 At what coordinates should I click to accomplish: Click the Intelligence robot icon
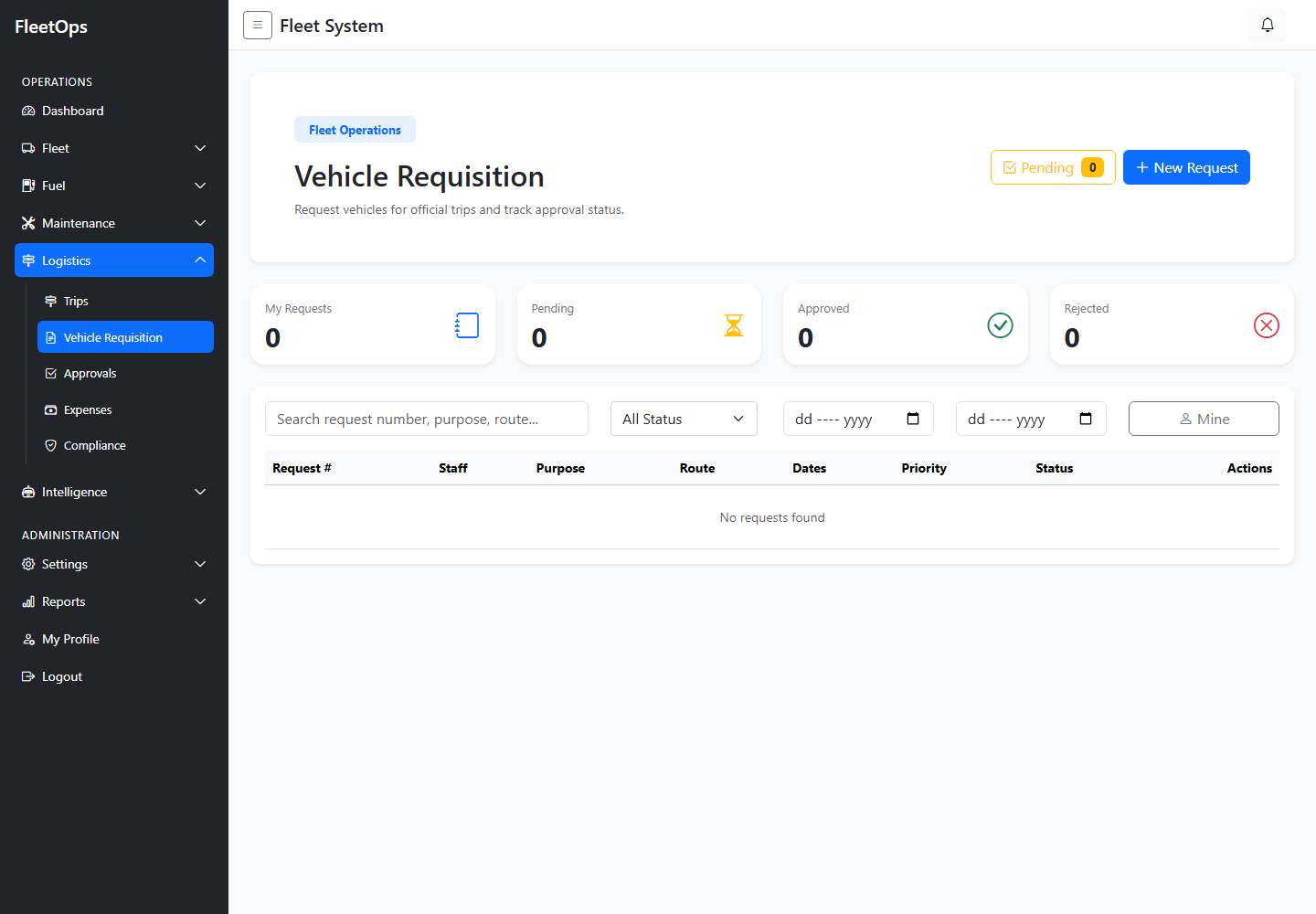pos(28,492)
